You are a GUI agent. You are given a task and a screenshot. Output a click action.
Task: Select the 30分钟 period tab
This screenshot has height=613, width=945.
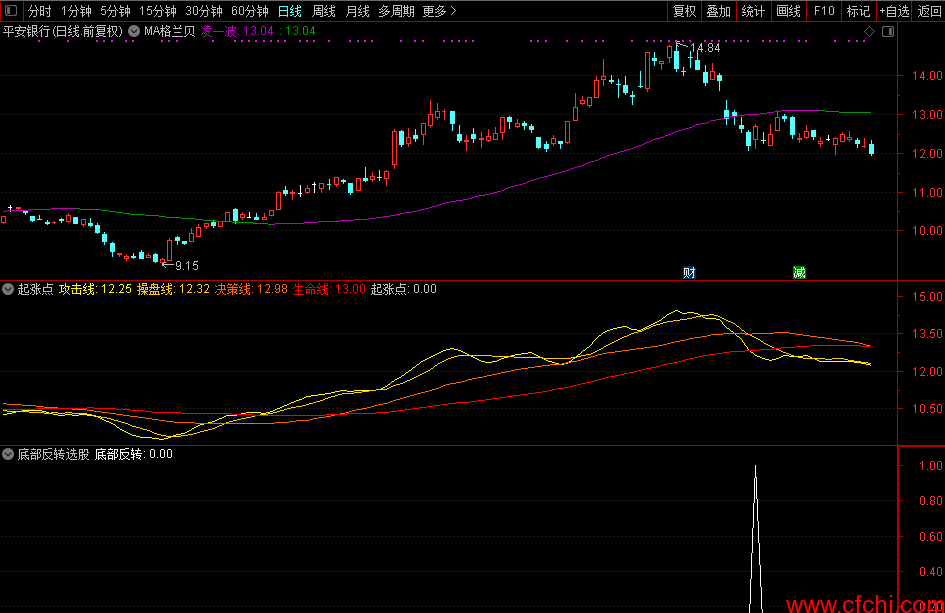click(204, 11)
